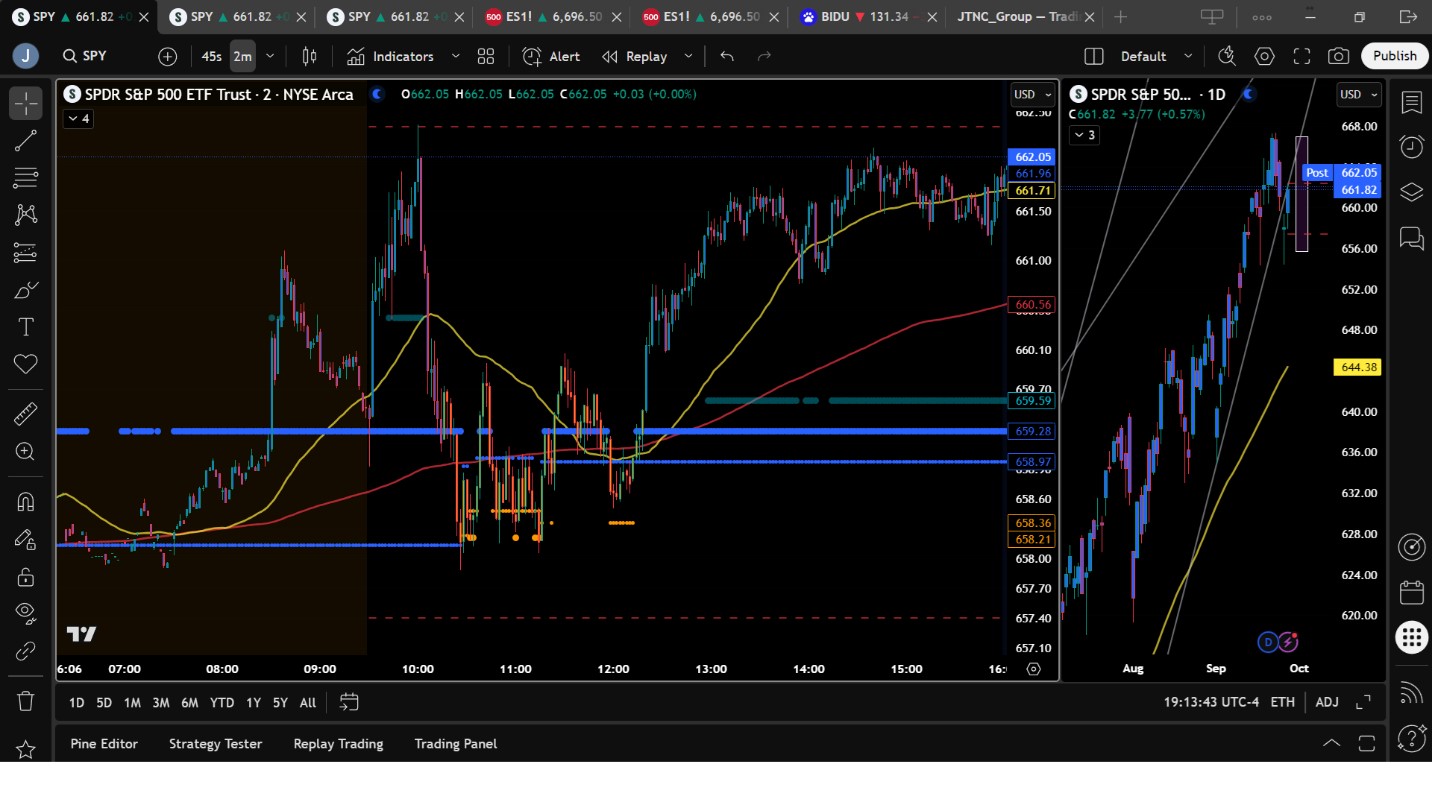The width and height of the screenshot is (1432, 805).
Task: Collapse the indicator legend showing 4
Action: (x=78, y=119)
